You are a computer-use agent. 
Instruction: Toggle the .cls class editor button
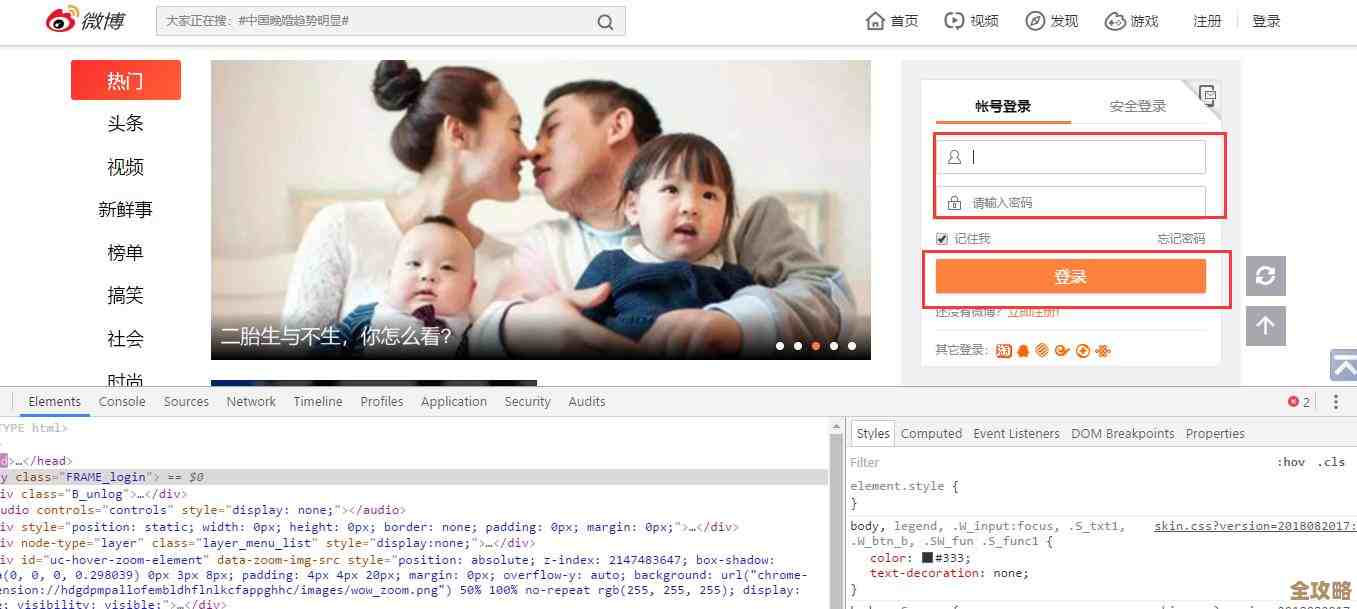(x=1331, y=461)
